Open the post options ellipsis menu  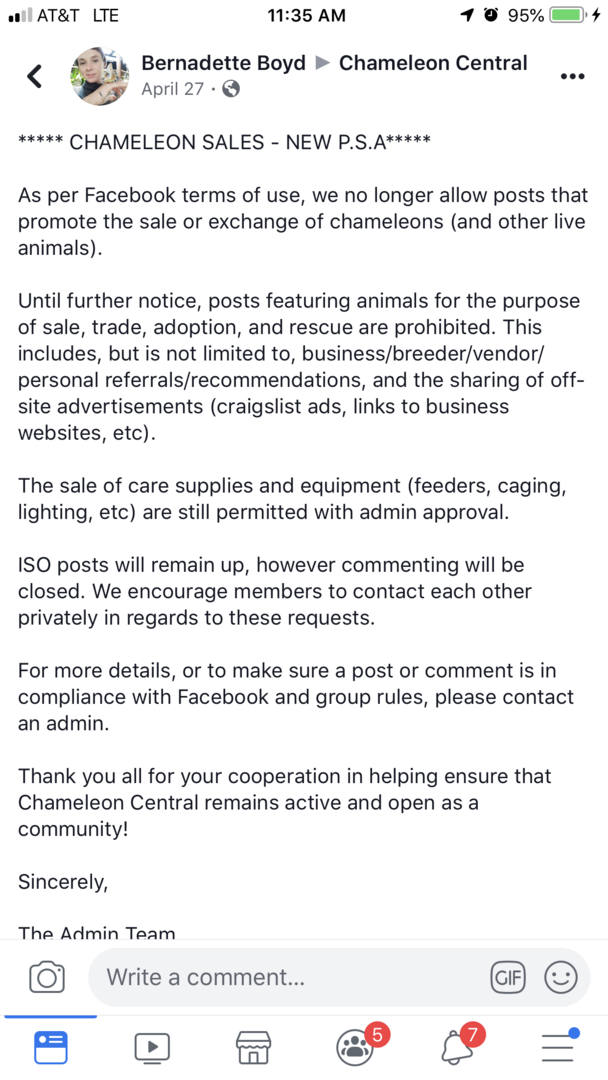point(572,76)
